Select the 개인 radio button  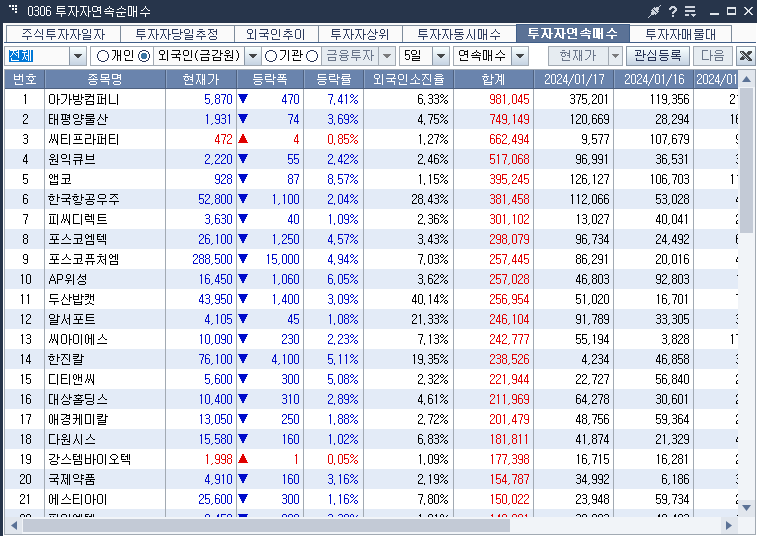[x=102, y=56]
